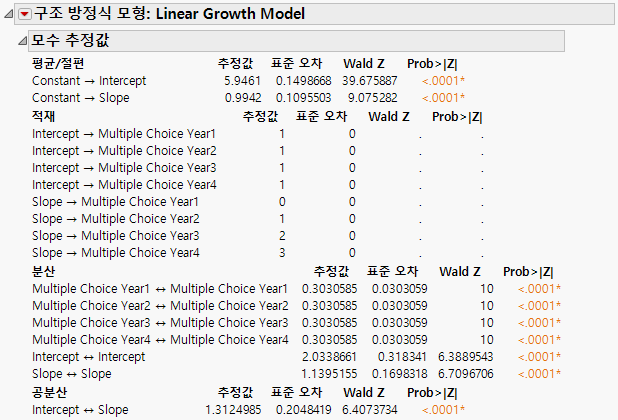Open the red triangle menu for Linear Growth Model
Viewport: 618px width, 420px height.
25,14
